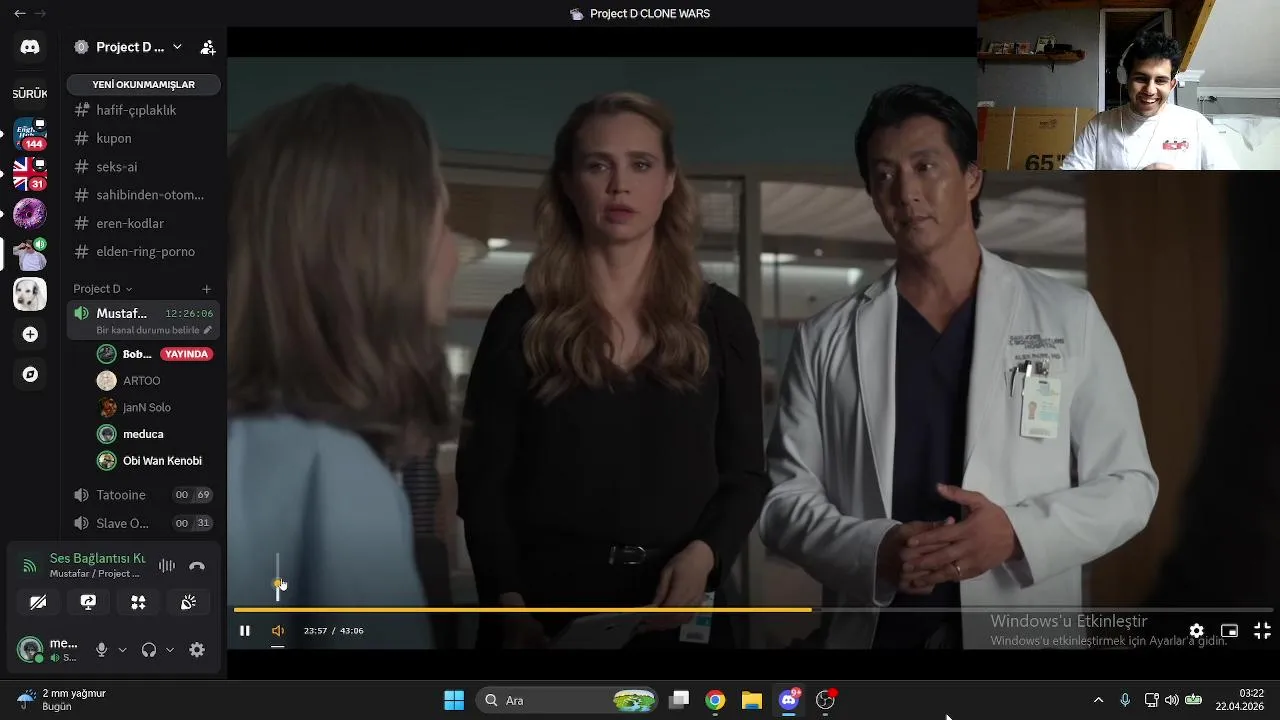
Task: Click the Ses Bağlantısı Kuruldu status text
Action: pyautogui.click(x=97, y=558)
